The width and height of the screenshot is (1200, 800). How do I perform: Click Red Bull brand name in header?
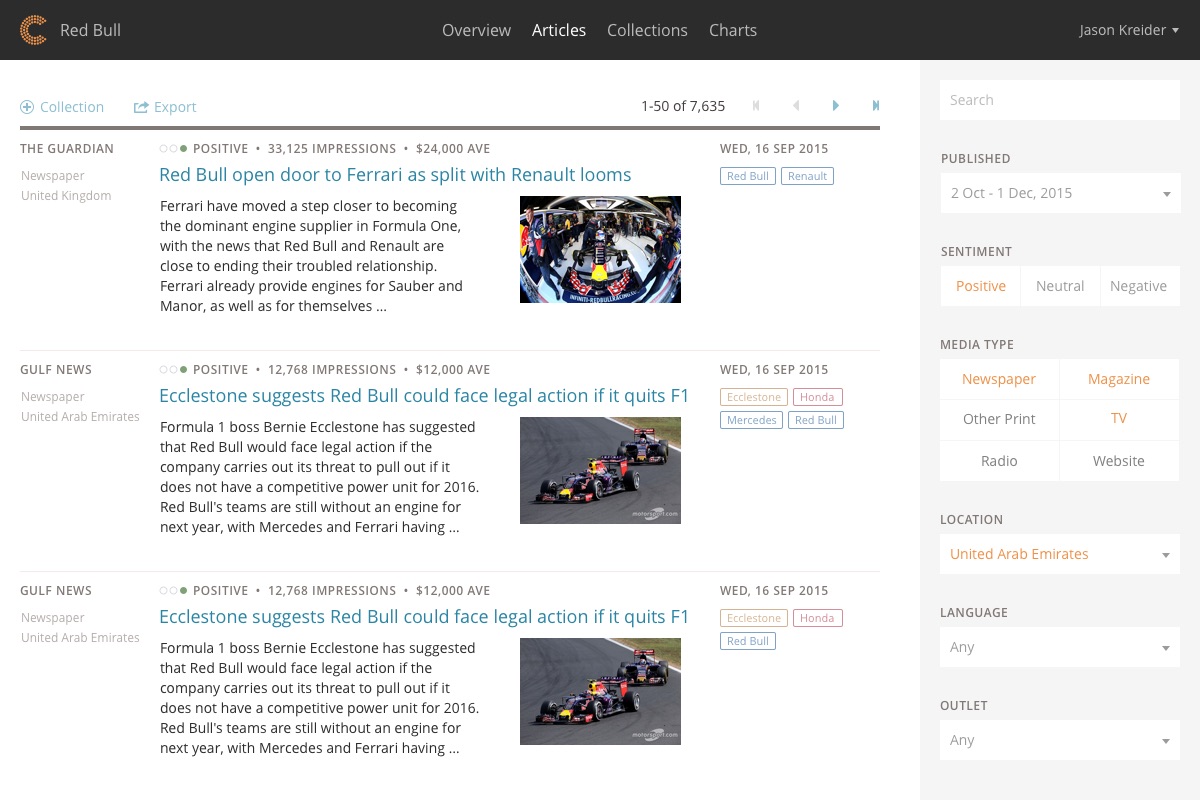point(90,30)
